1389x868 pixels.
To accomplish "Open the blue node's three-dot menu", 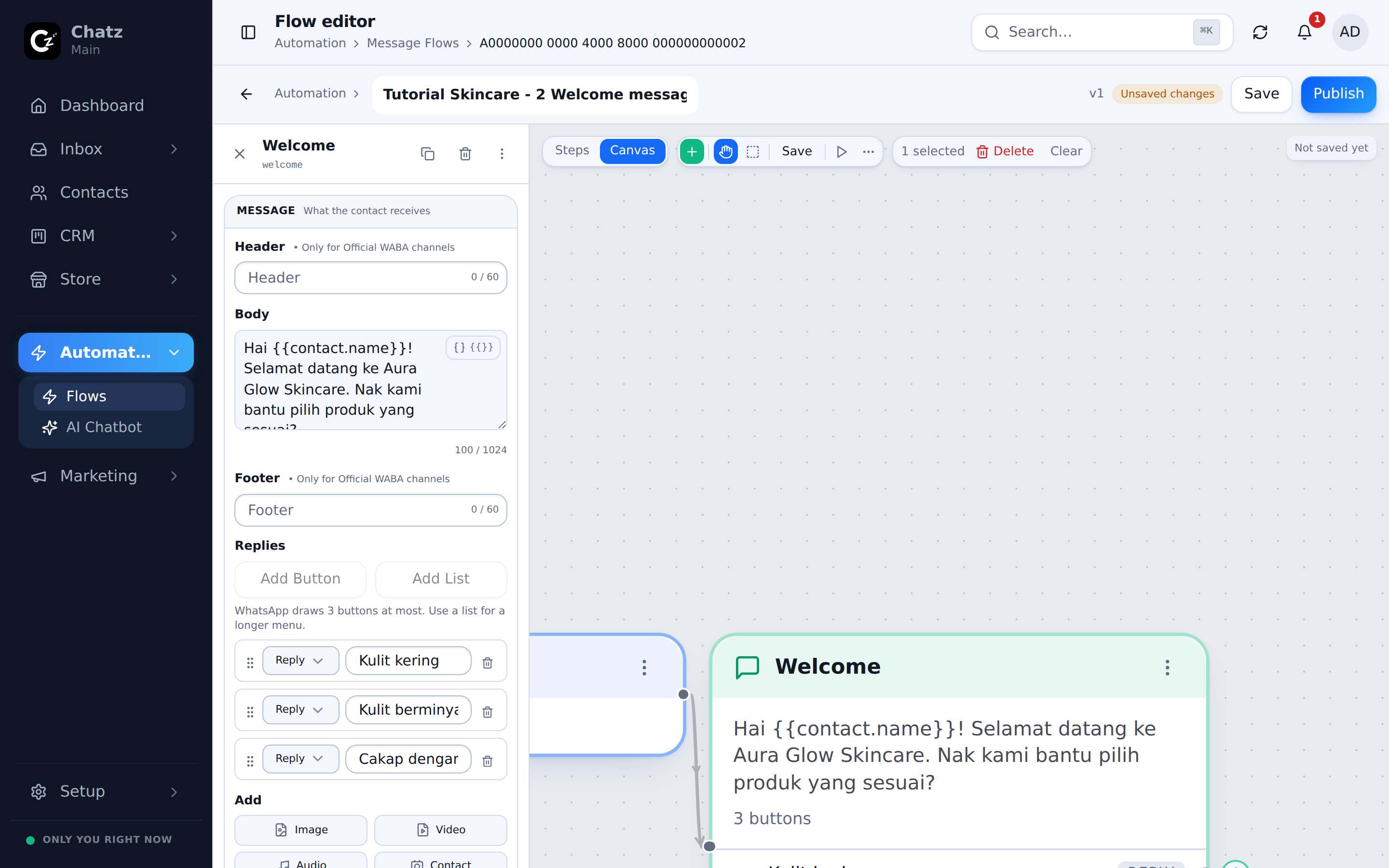I will point(644,667).
